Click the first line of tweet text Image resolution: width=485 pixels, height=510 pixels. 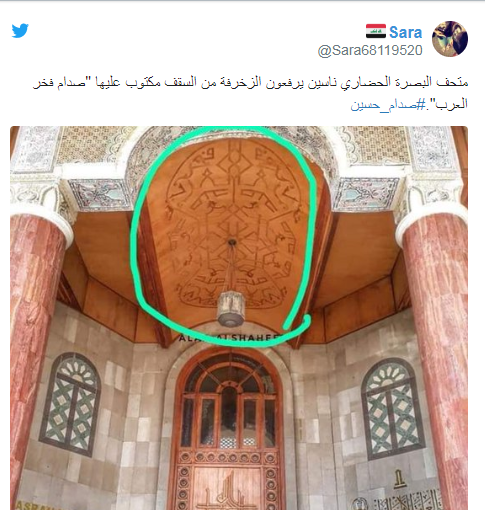pyautogui.click(x=250, y=82)
